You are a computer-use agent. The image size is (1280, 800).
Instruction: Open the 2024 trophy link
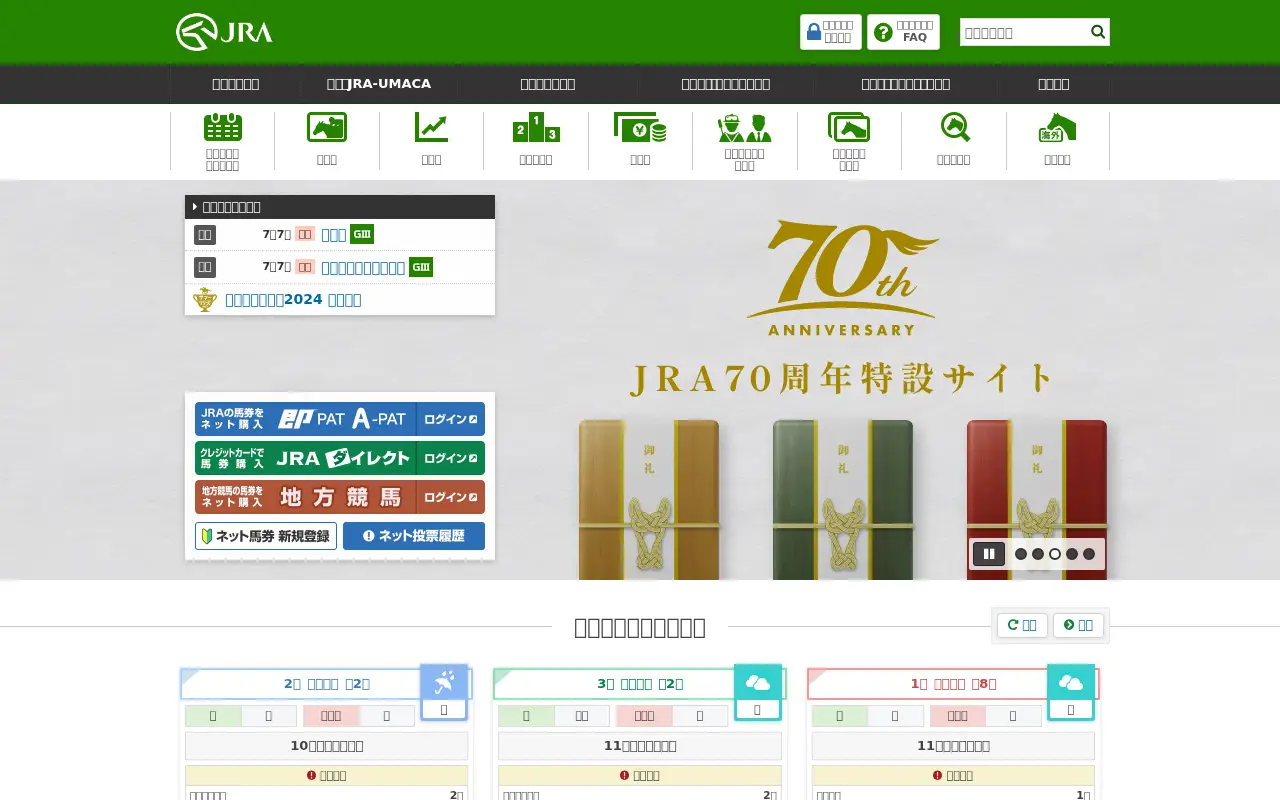[x=293, y=299]
